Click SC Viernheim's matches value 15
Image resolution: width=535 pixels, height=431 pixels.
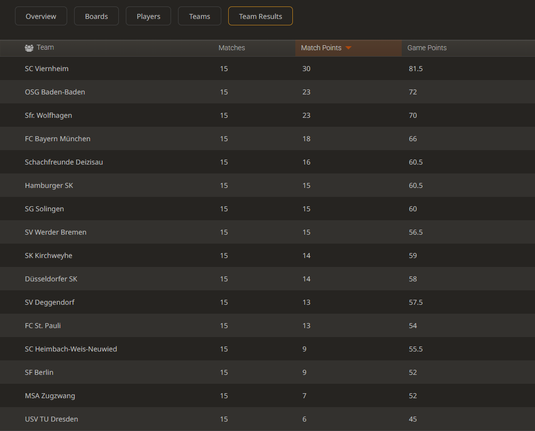224,69
